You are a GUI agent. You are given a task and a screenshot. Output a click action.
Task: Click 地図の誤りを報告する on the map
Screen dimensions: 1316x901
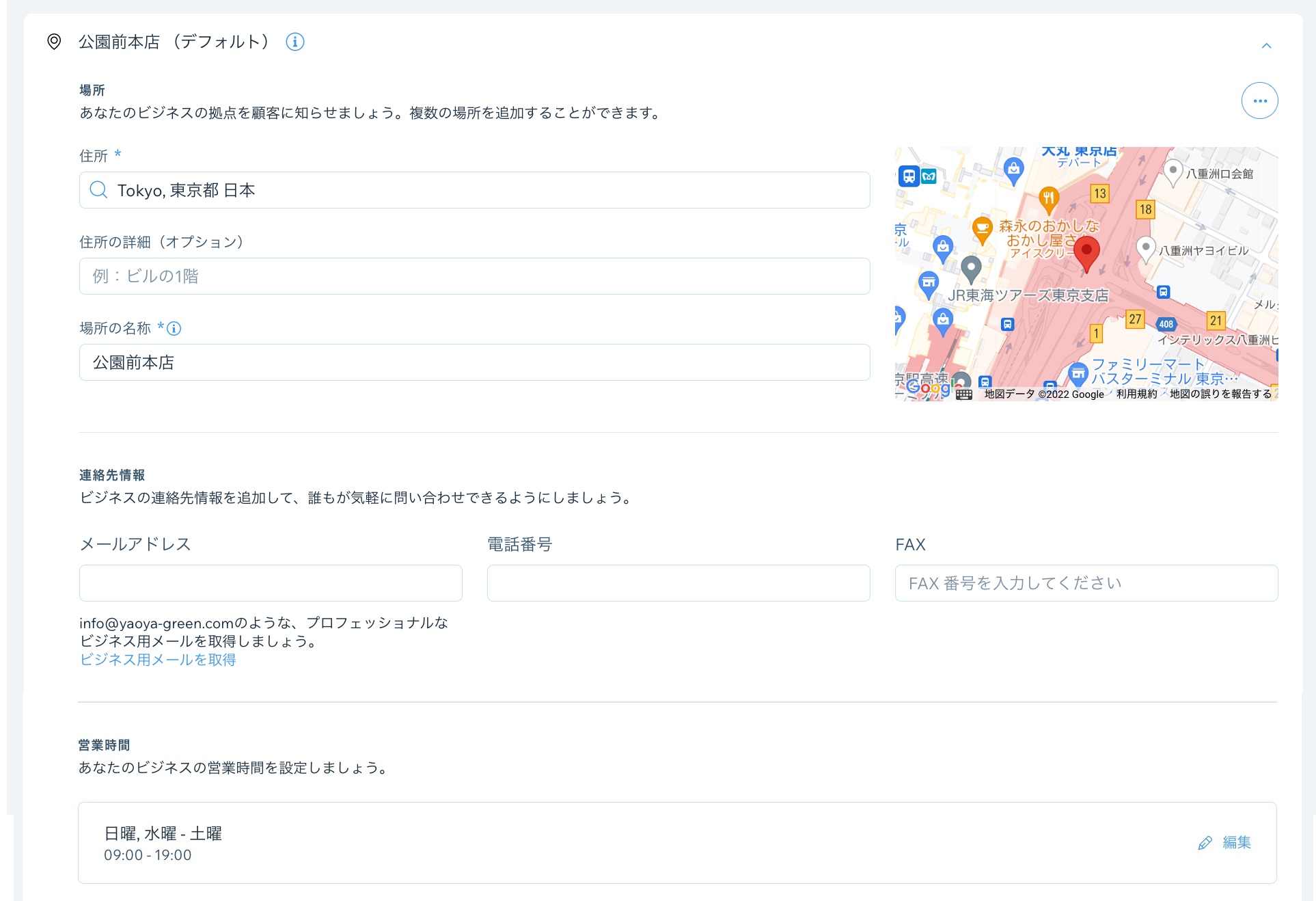tap(1220, 394)
